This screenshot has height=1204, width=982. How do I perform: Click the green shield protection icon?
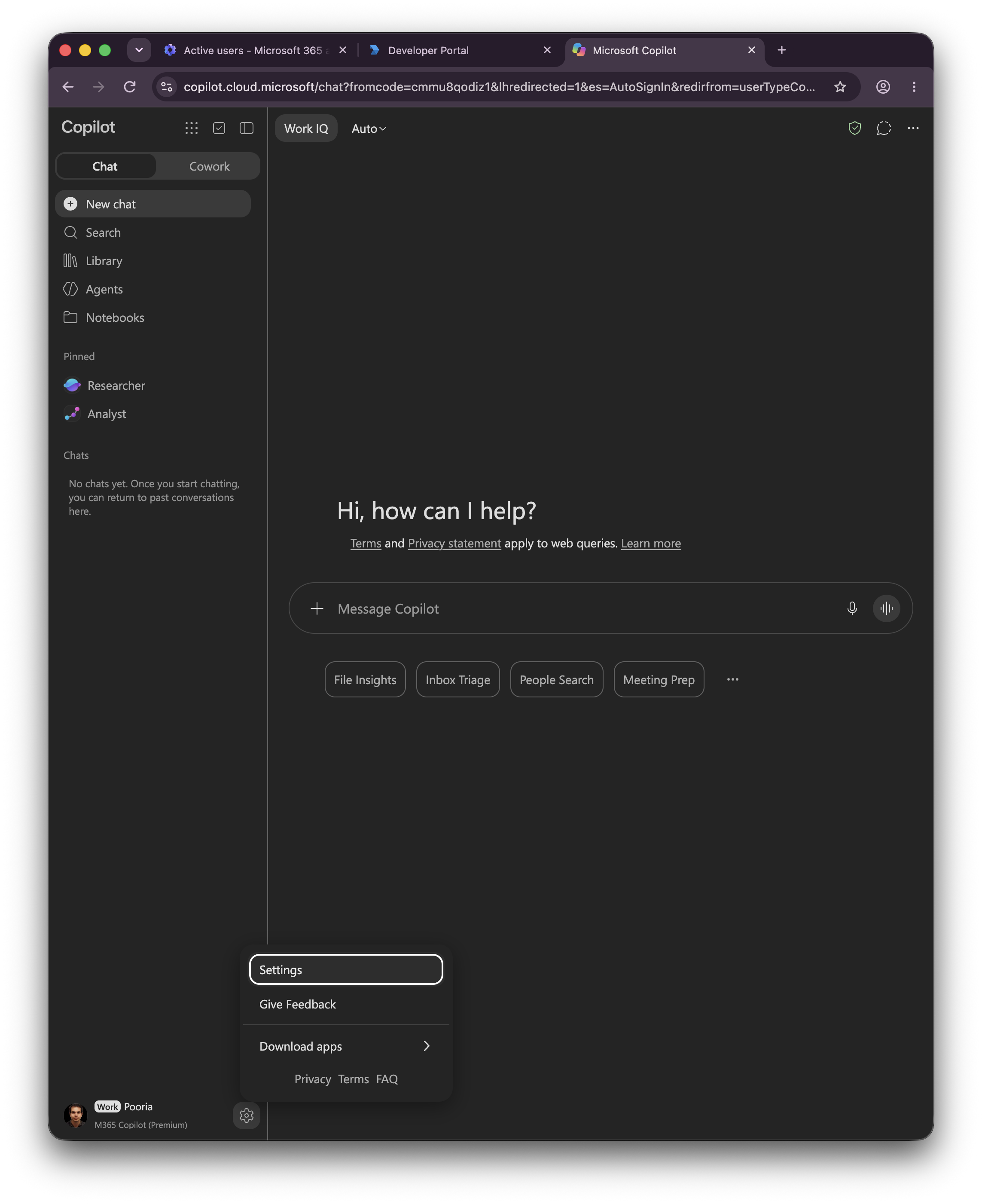[855, 128]
